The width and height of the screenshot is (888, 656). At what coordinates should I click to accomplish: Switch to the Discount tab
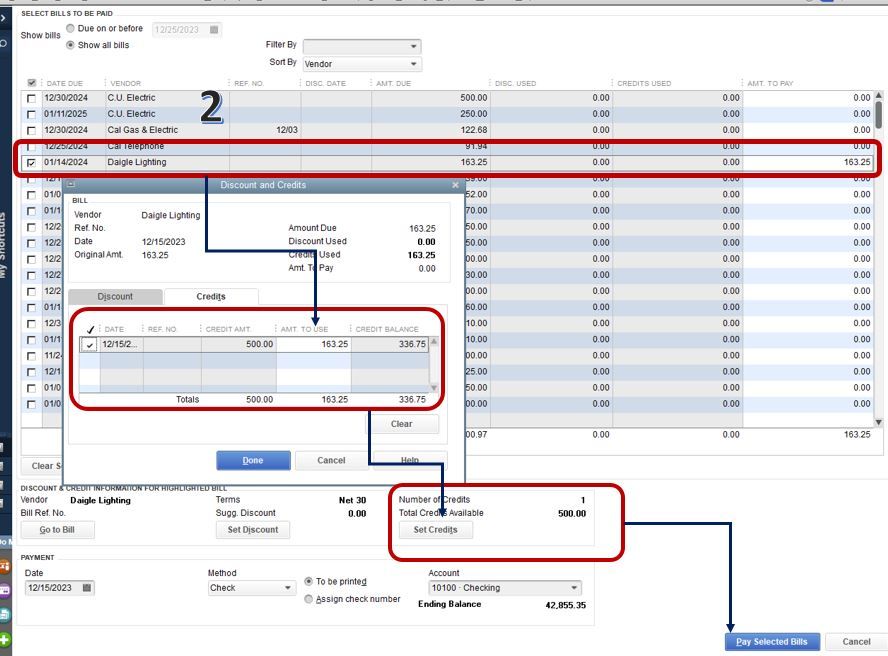(115, 296)
